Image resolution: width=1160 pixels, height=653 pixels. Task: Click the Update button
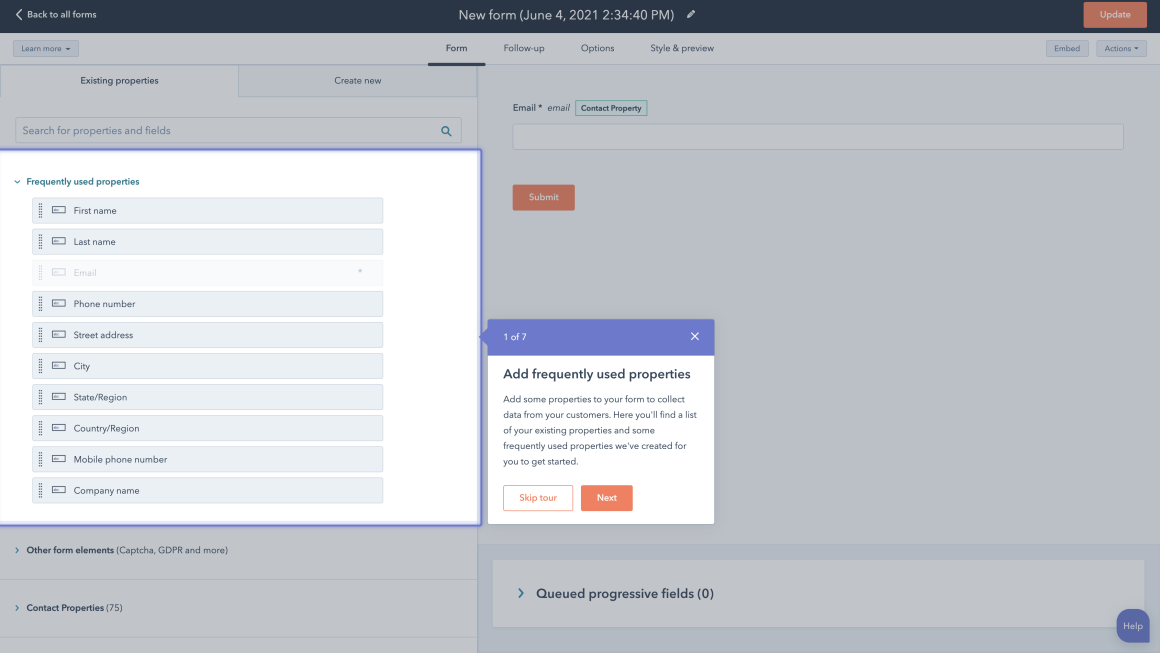1115,14
